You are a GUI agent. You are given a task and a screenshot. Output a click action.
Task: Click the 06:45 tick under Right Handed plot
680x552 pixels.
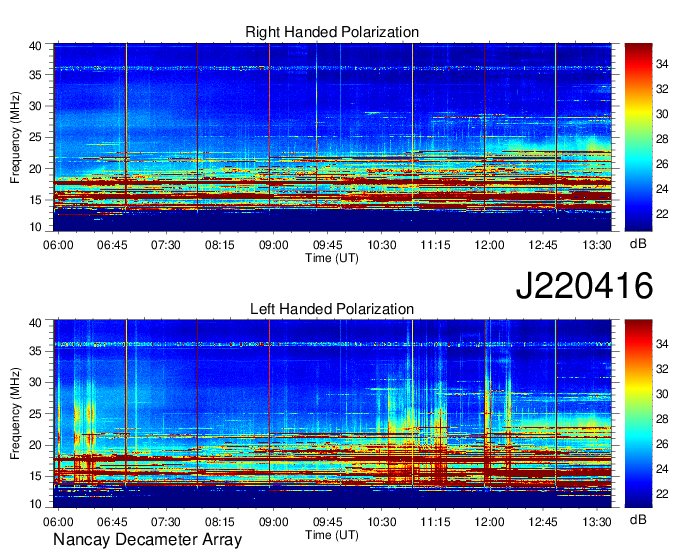click(112, 245)
